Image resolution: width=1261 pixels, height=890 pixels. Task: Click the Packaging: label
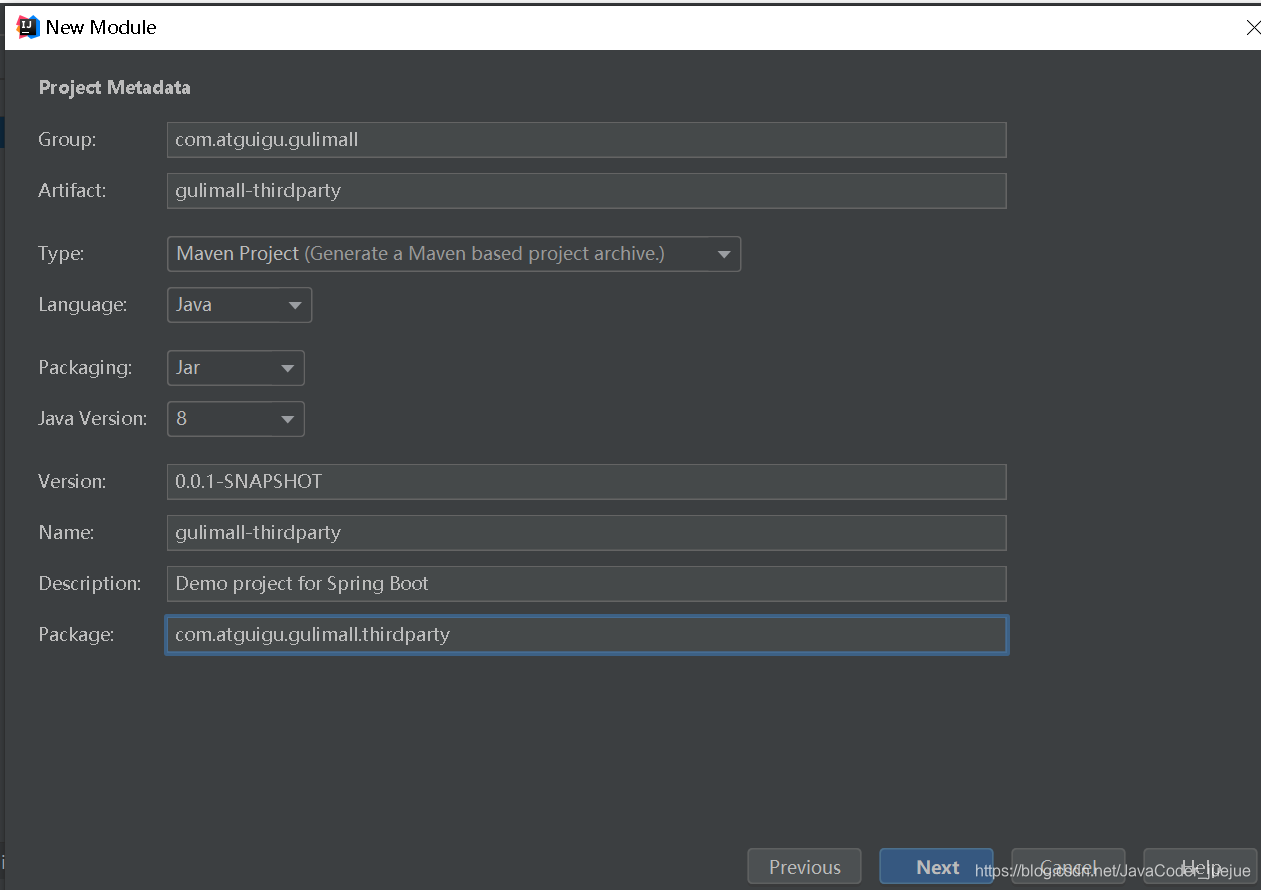tap(85, 368)
